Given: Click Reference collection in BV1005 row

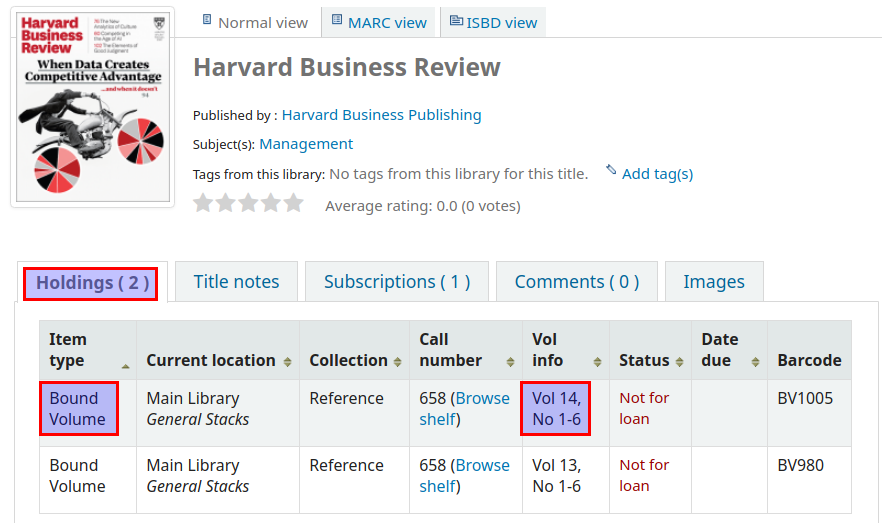Looking at the screenshot, I should coord(346,398).
